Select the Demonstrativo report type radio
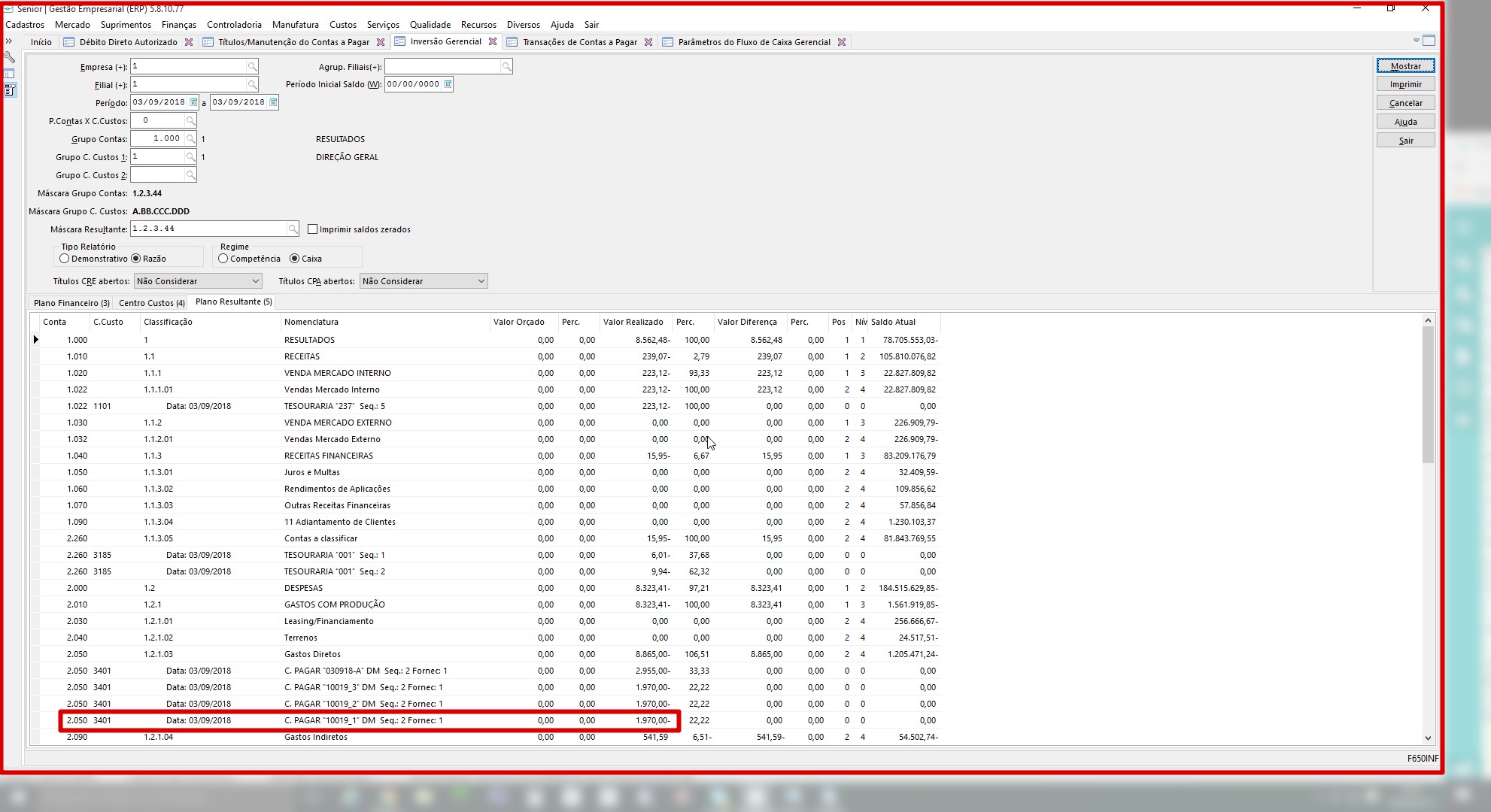1491x812 pixels. pyautogui.click(x=65, y=259)
